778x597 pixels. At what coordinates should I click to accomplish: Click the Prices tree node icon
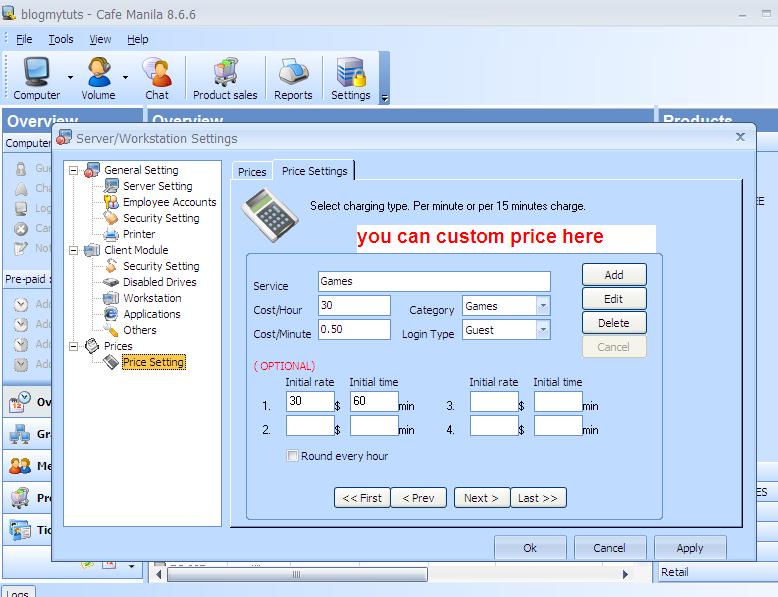point(92,345)
